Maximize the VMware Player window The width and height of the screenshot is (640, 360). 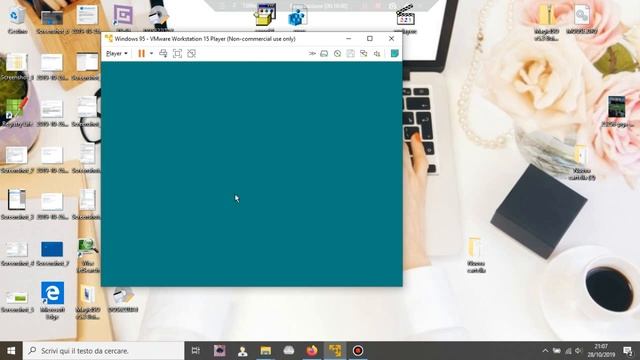(x=370, y=38)
